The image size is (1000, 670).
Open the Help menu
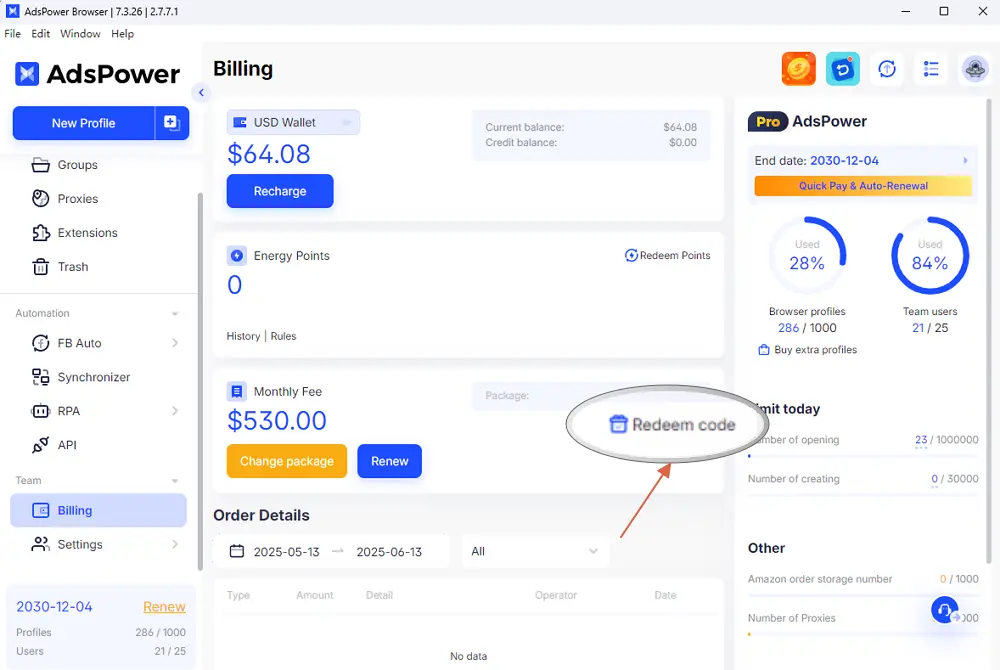tap(122, 33)
